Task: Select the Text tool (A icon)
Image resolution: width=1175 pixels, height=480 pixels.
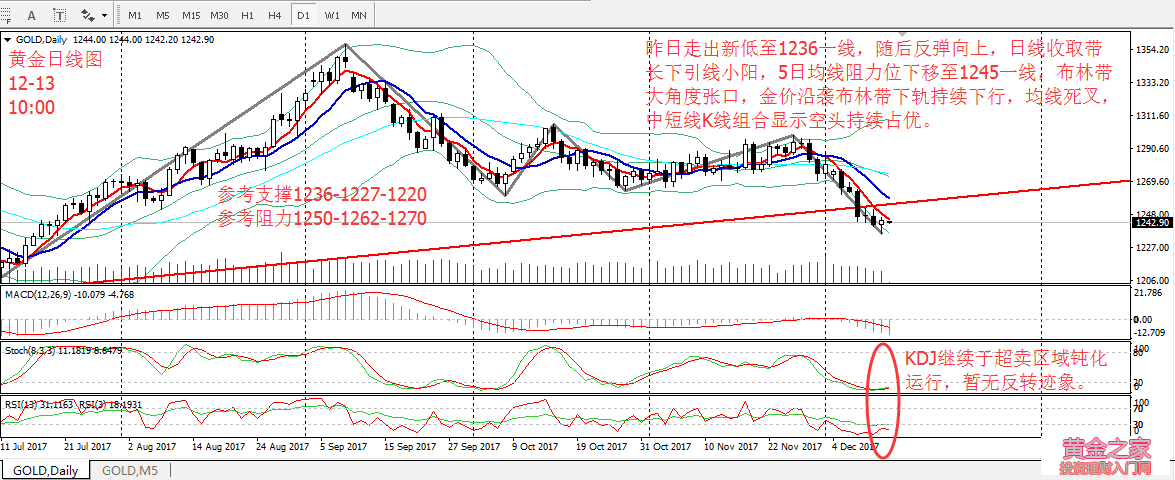Action: point(32,15)
